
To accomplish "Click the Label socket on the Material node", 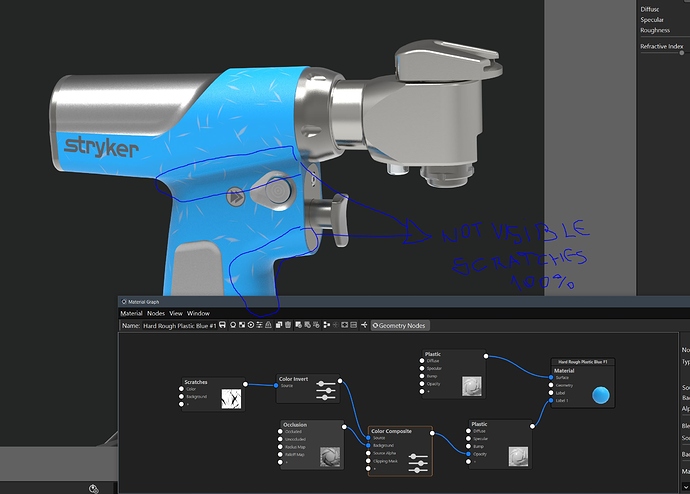I will [551, 393].
